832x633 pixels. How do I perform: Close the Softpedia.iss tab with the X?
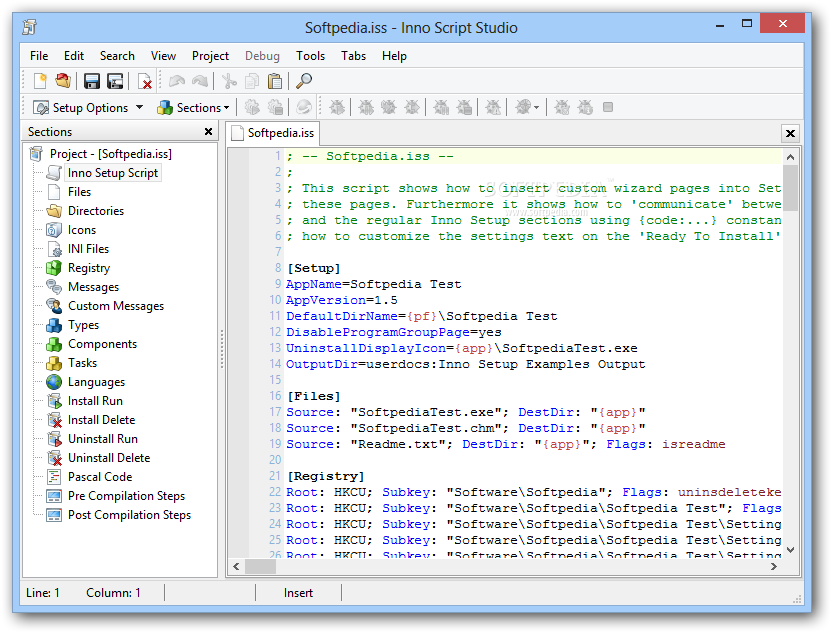(x=790, y=133)
